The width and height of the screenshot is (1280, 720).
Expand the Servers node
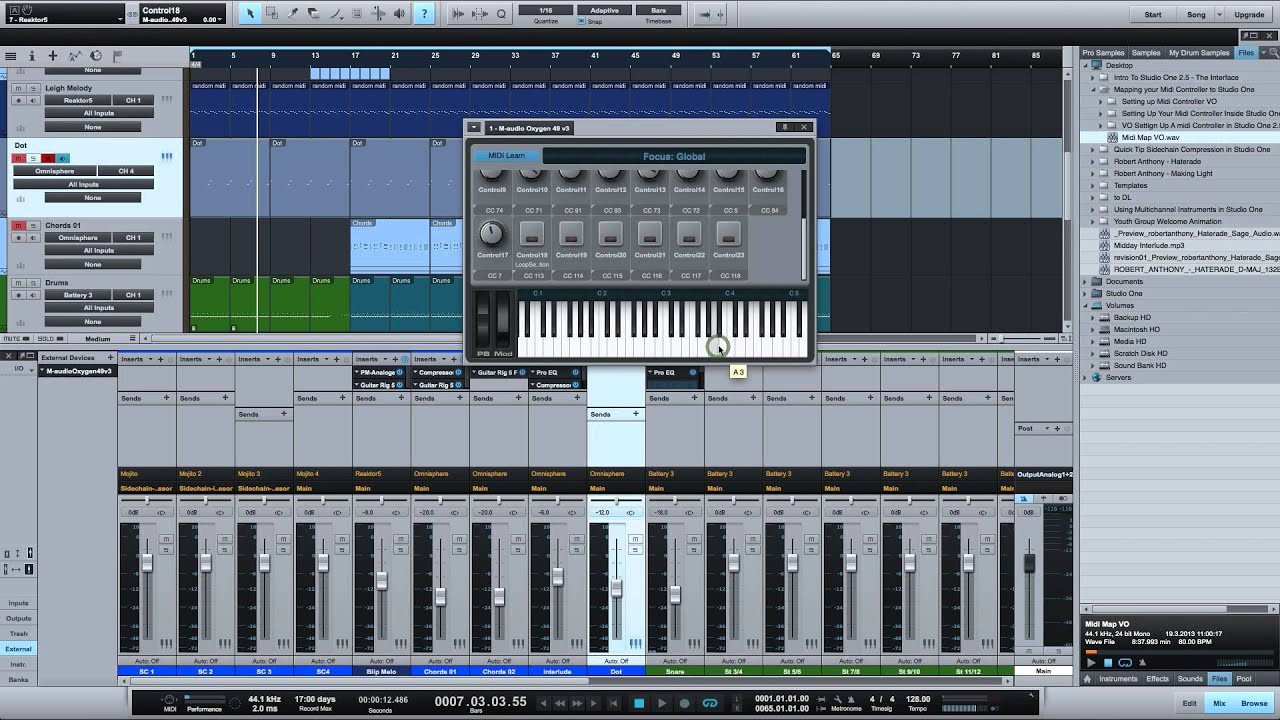point(1086,377)
